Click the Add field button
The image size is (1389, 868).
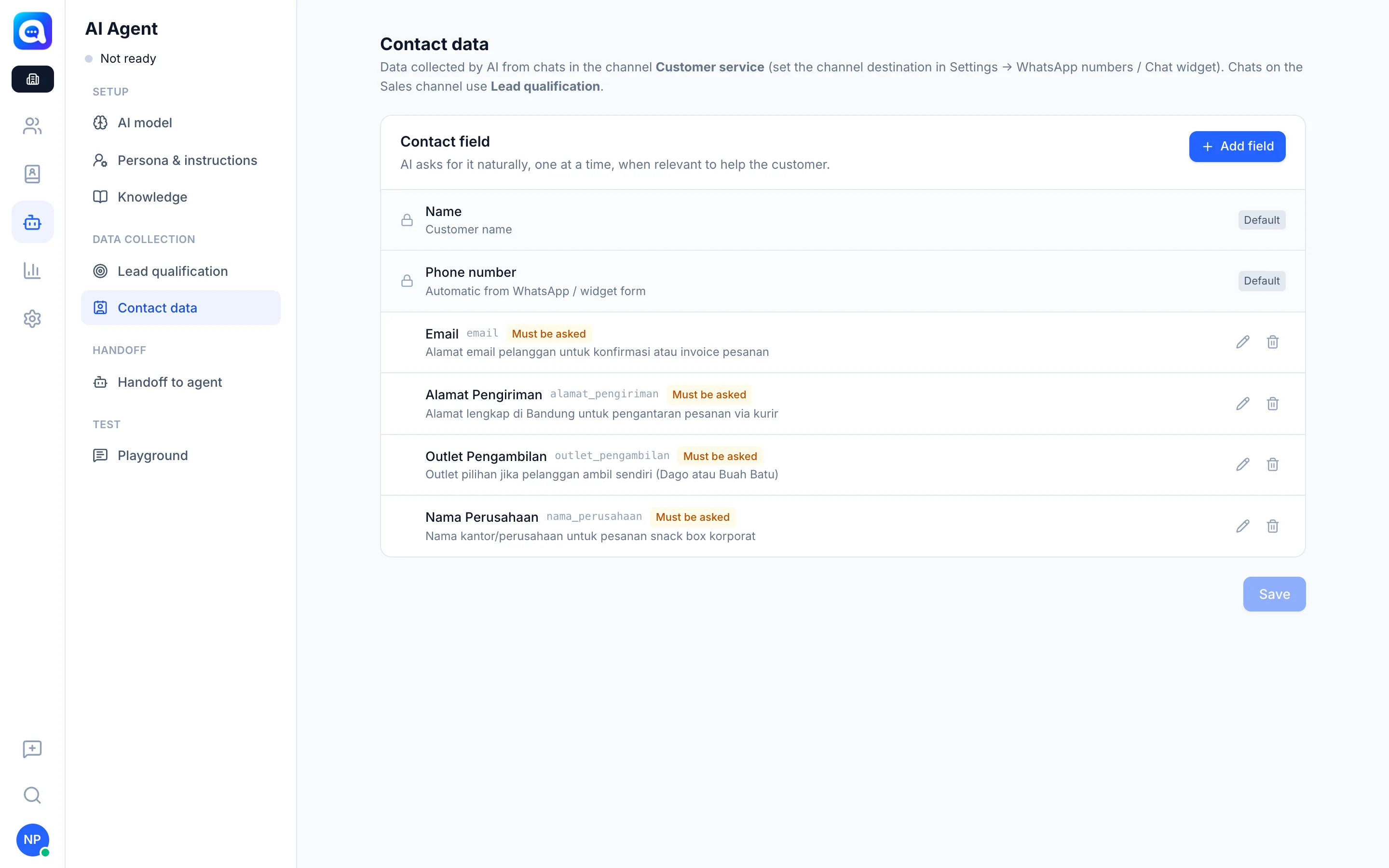click(x=1237, y=147)
